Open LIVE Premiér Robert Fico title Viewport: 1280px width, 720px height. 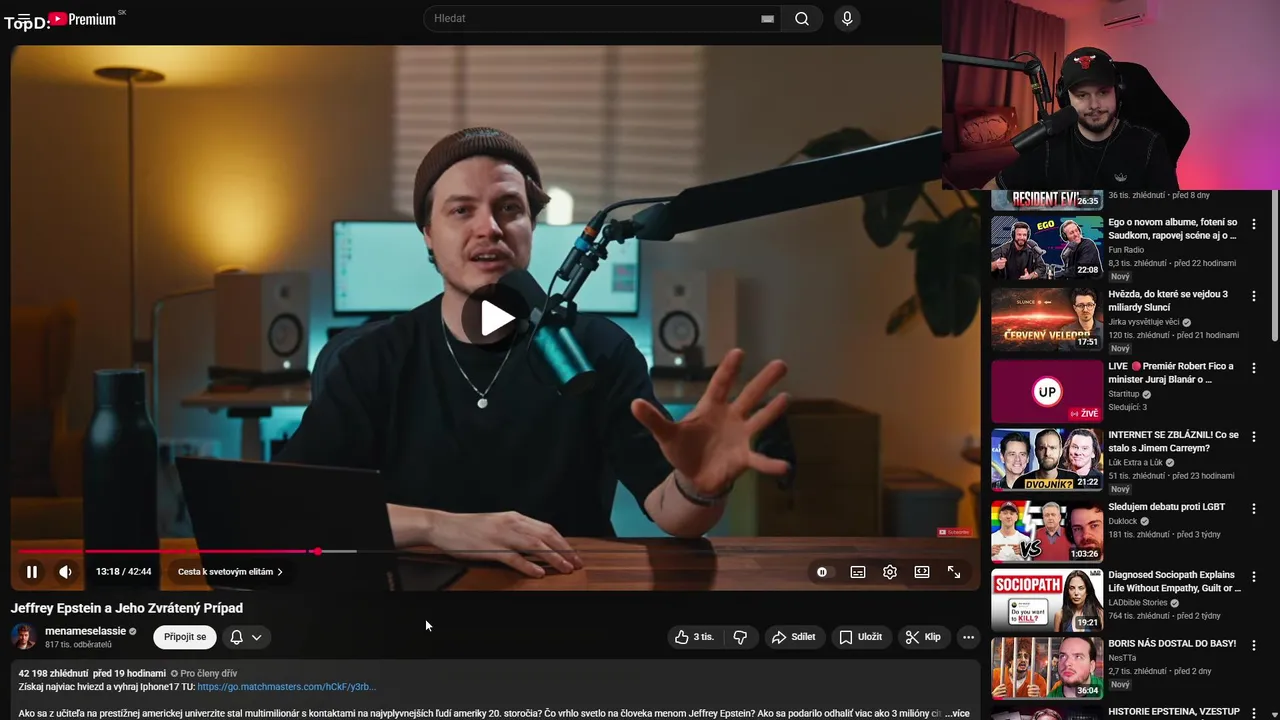coord(1171,373)
